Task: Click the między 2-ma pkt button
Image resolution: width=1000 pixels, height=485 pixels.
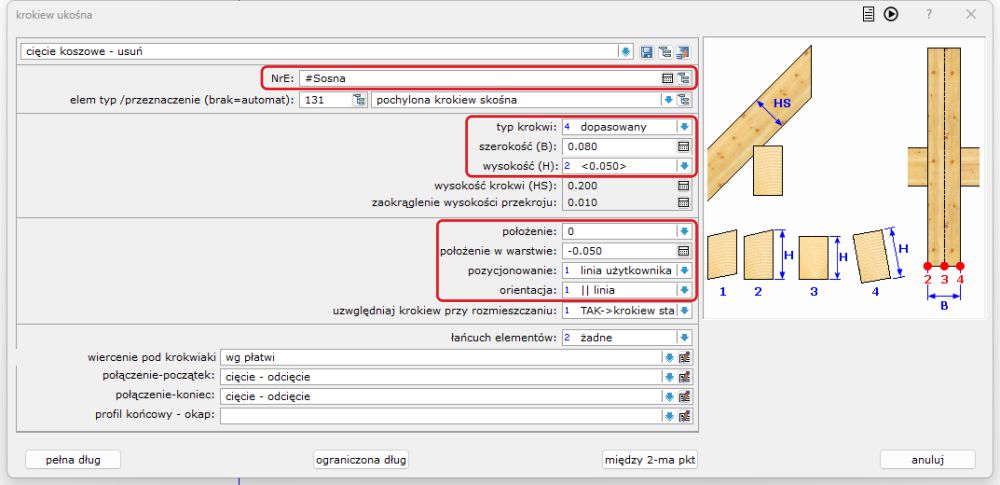Action: coord(649,460)
